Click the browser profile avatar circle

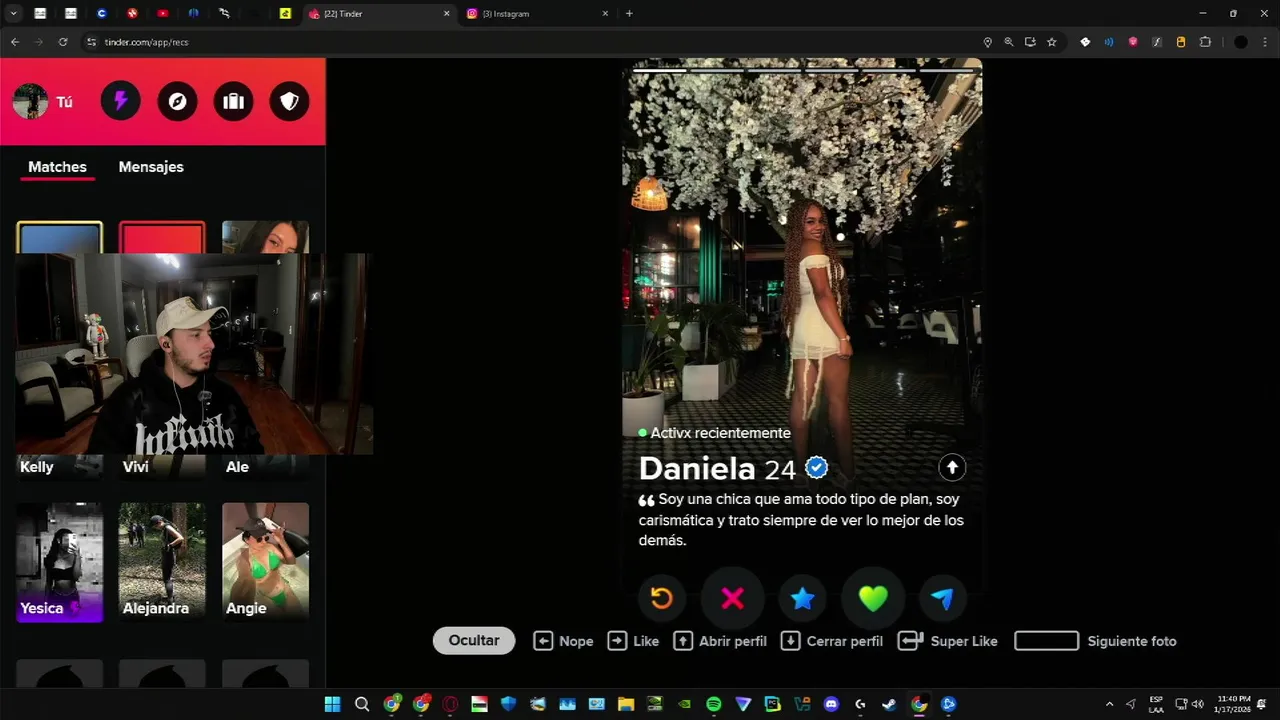click(x=1241, y=42)
